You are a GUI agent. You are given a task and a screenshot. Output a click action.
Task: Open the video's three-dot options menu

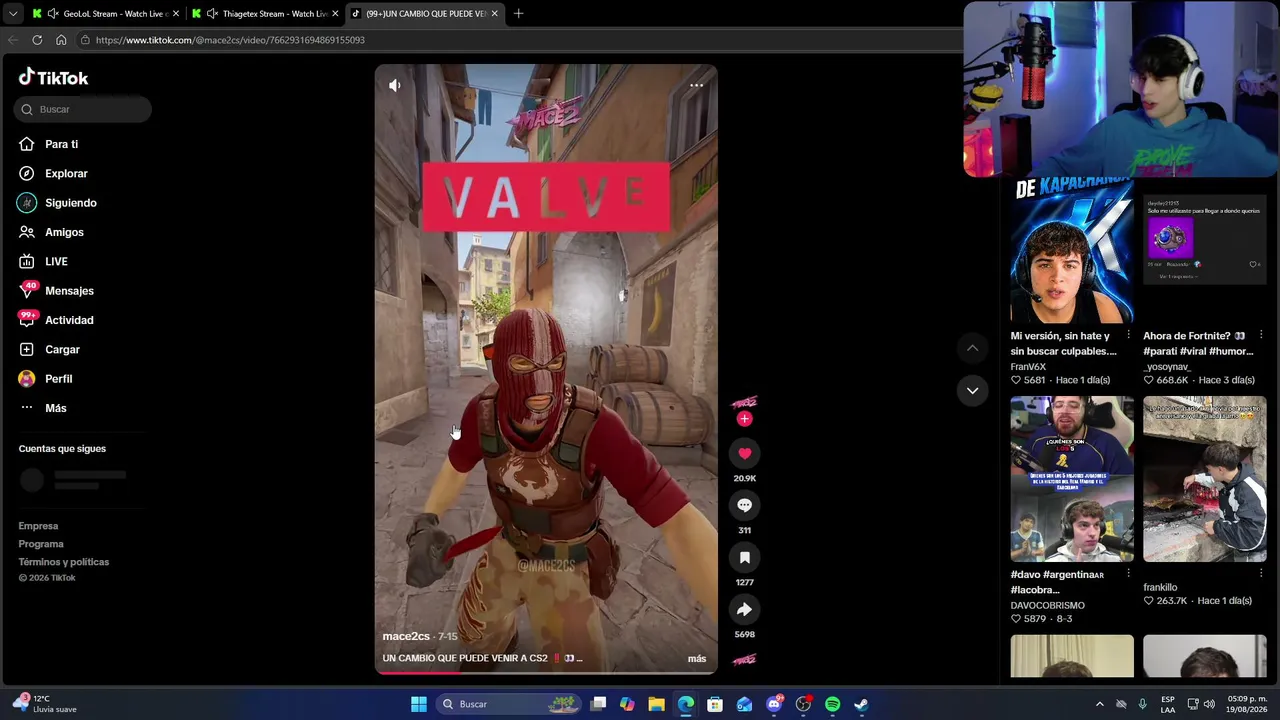pos(697,86)
